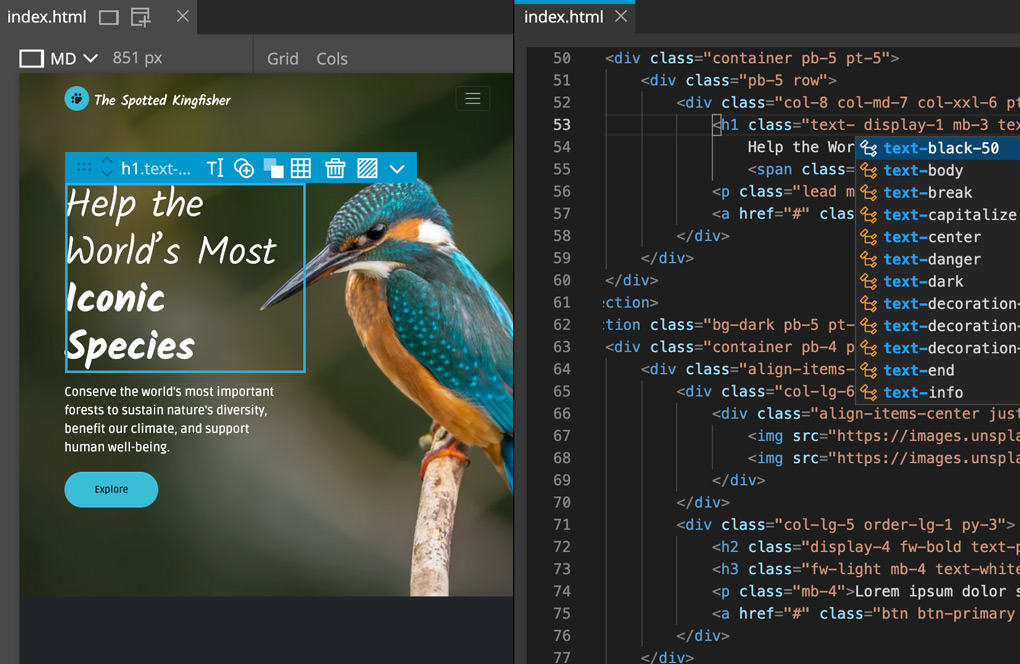This screenshot has height=664, width=1020.
Task: Click the MD device size icon
Action: point(31,59)
